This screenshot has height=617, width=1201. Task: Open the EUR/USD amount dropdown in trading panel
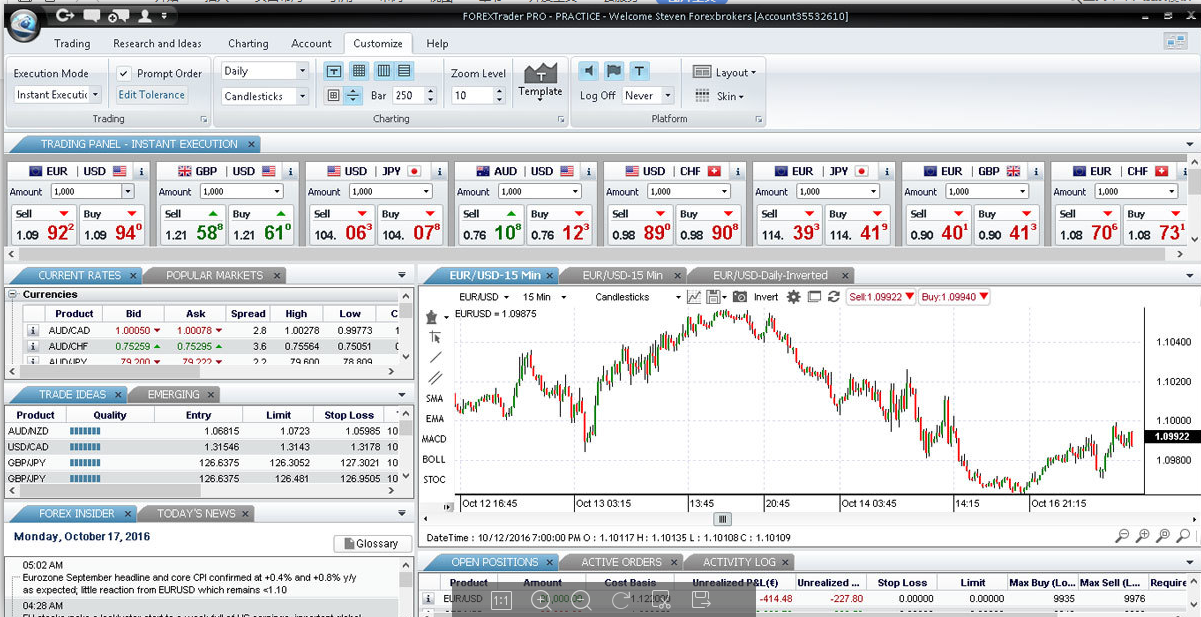pyautogui.click(x=127, y=191)
